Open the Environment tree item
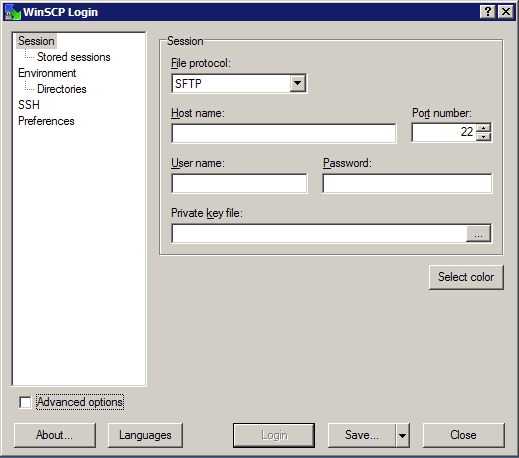The height and width of the screenshot is (458, 519). [x=47, y=73]
